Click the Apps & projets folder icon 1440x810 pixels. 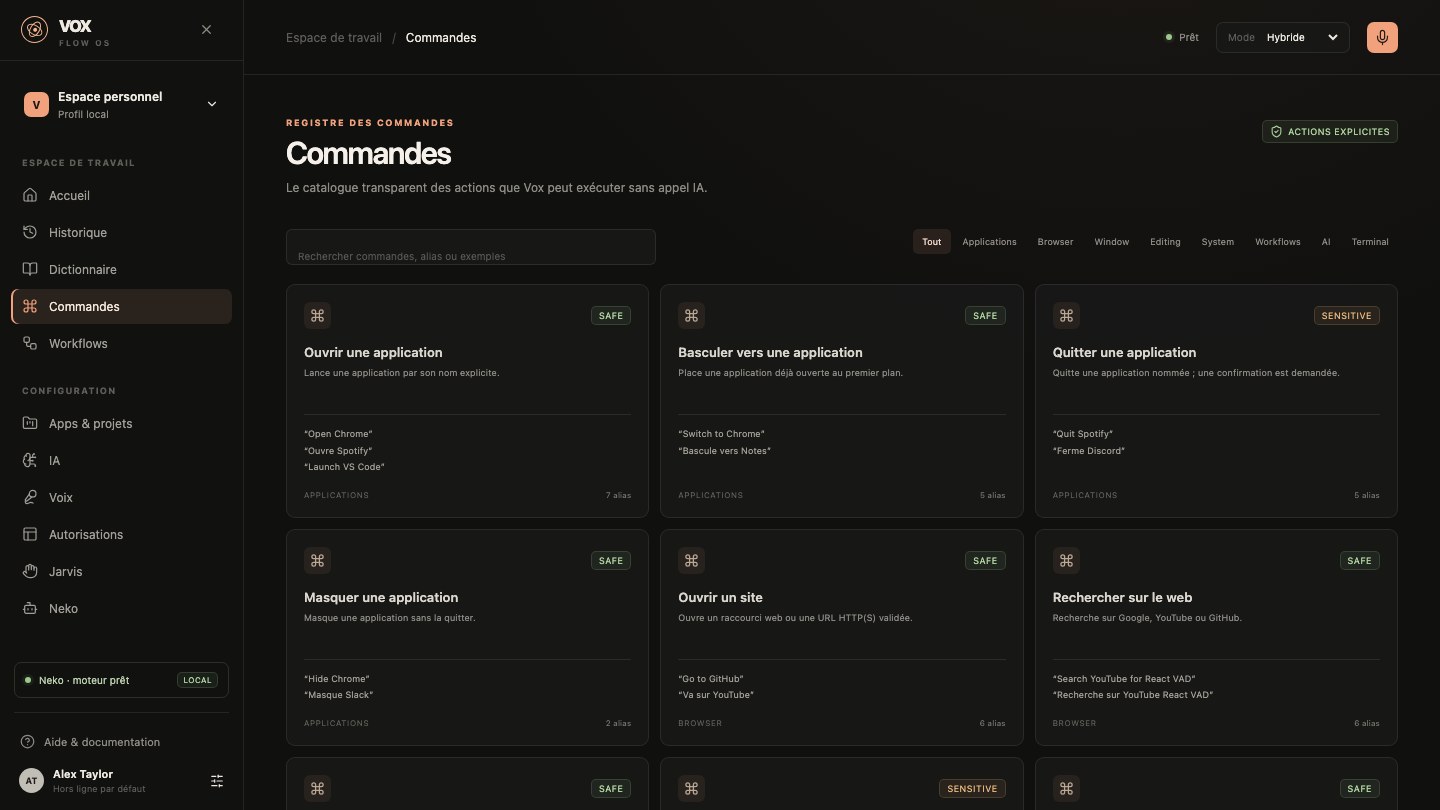click(x=30, y=424)
